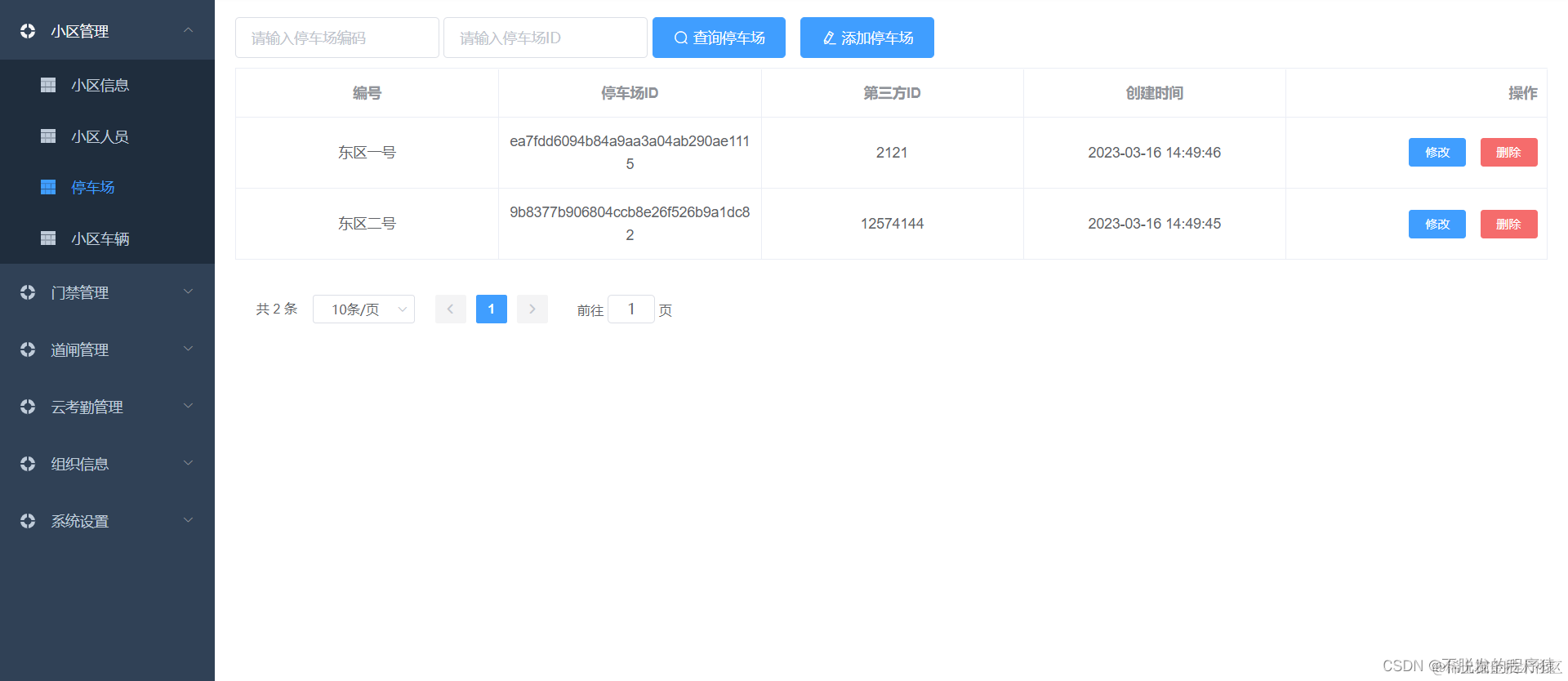The width and height of the screenshot is (1568, 681).
Task: Click the 门禁管理 menu icon
Action: click(28, 292)
